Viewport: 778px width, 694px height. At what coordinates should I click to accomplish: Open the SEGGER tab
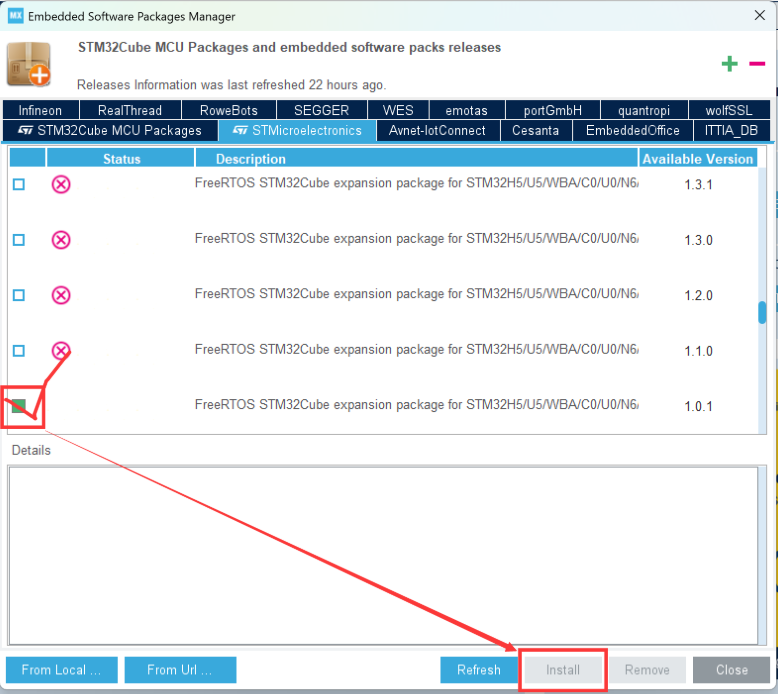click(322, 110)
